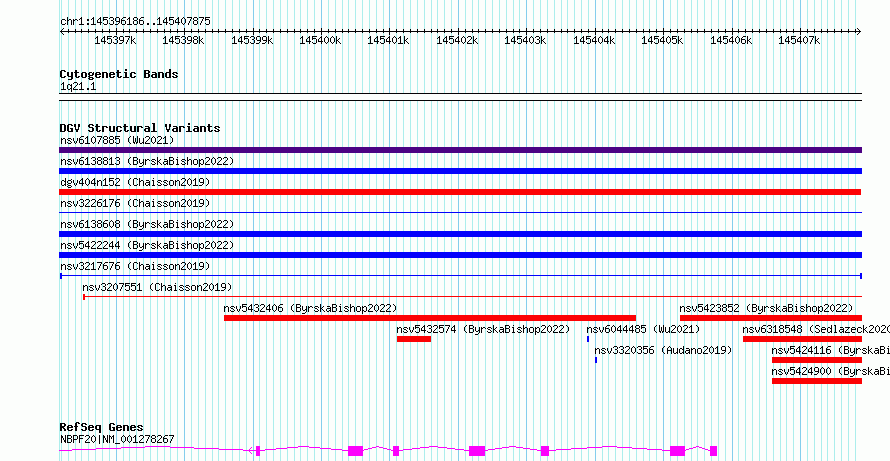
Task: Select the nsv5424900 red variant bar
Action: coord(817,381)
